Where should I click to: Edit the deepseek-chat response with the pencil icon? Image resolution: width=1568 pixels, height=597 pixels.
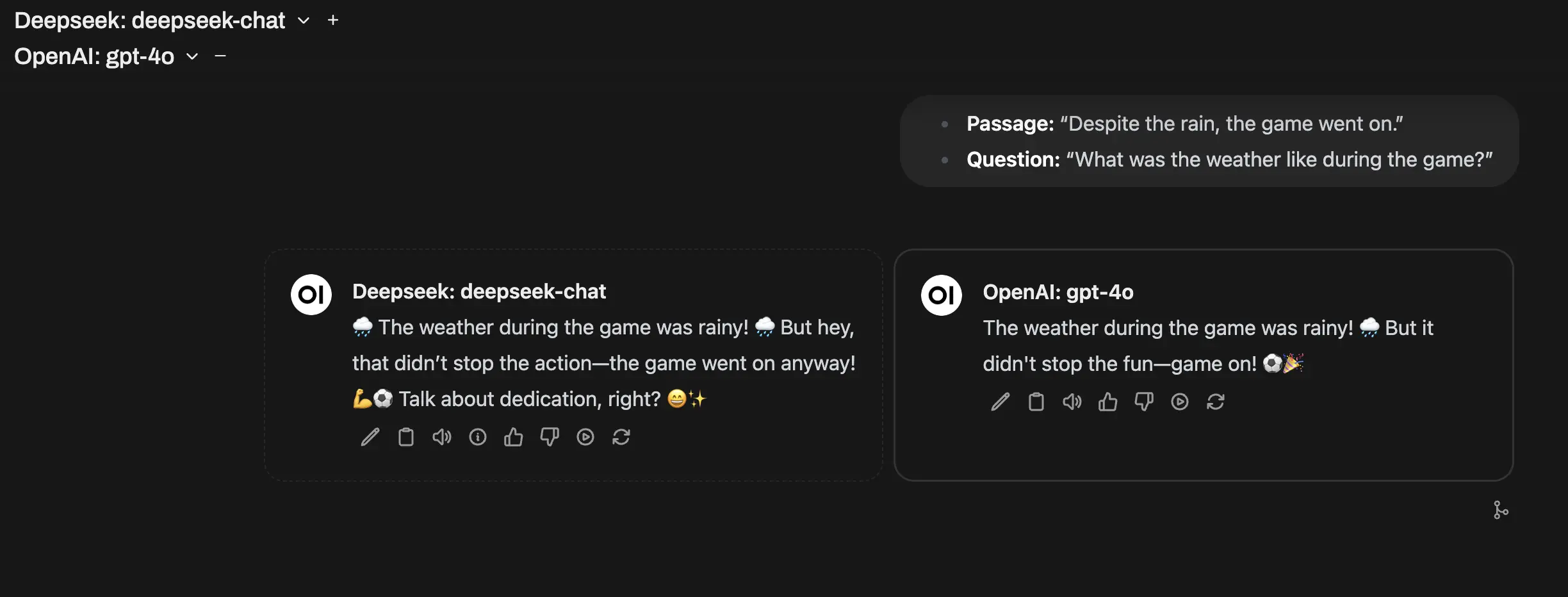tap(370, 437)
